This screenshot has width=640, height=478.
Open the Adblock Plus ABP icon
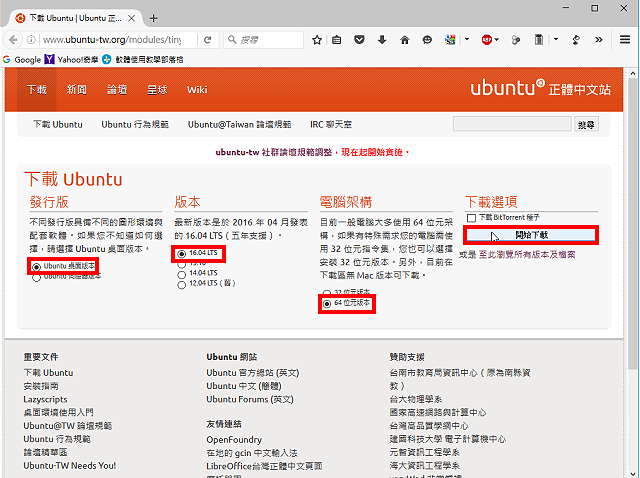(487, 40)
